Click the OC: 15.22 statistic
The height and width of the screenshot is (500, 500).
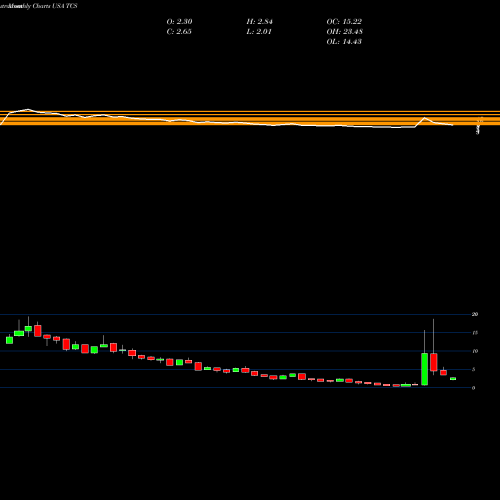344,22
